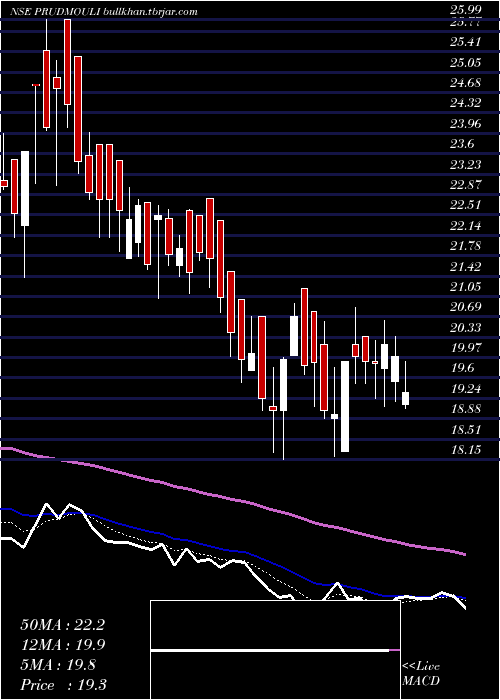Image resolution: width=500 pixels, height=700 pixels.
Task: Click the 21.42 price axis label
Action: (466, 267)
